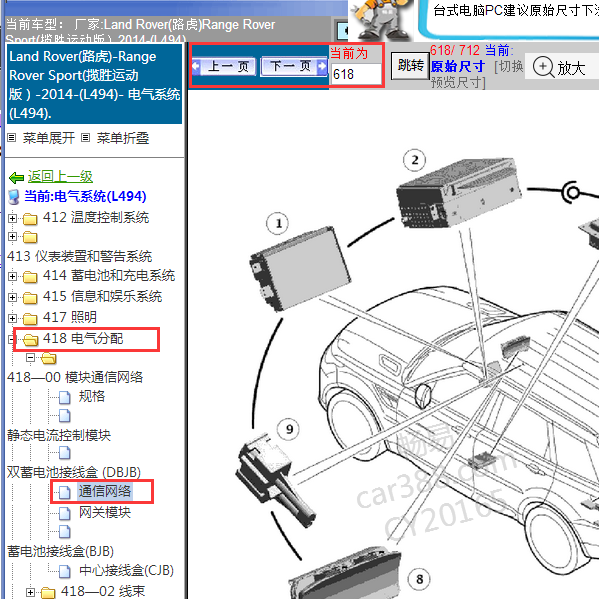The image size is (599, 599).
Task: Click the green back arrow icon
Action: tap(16, 177)
